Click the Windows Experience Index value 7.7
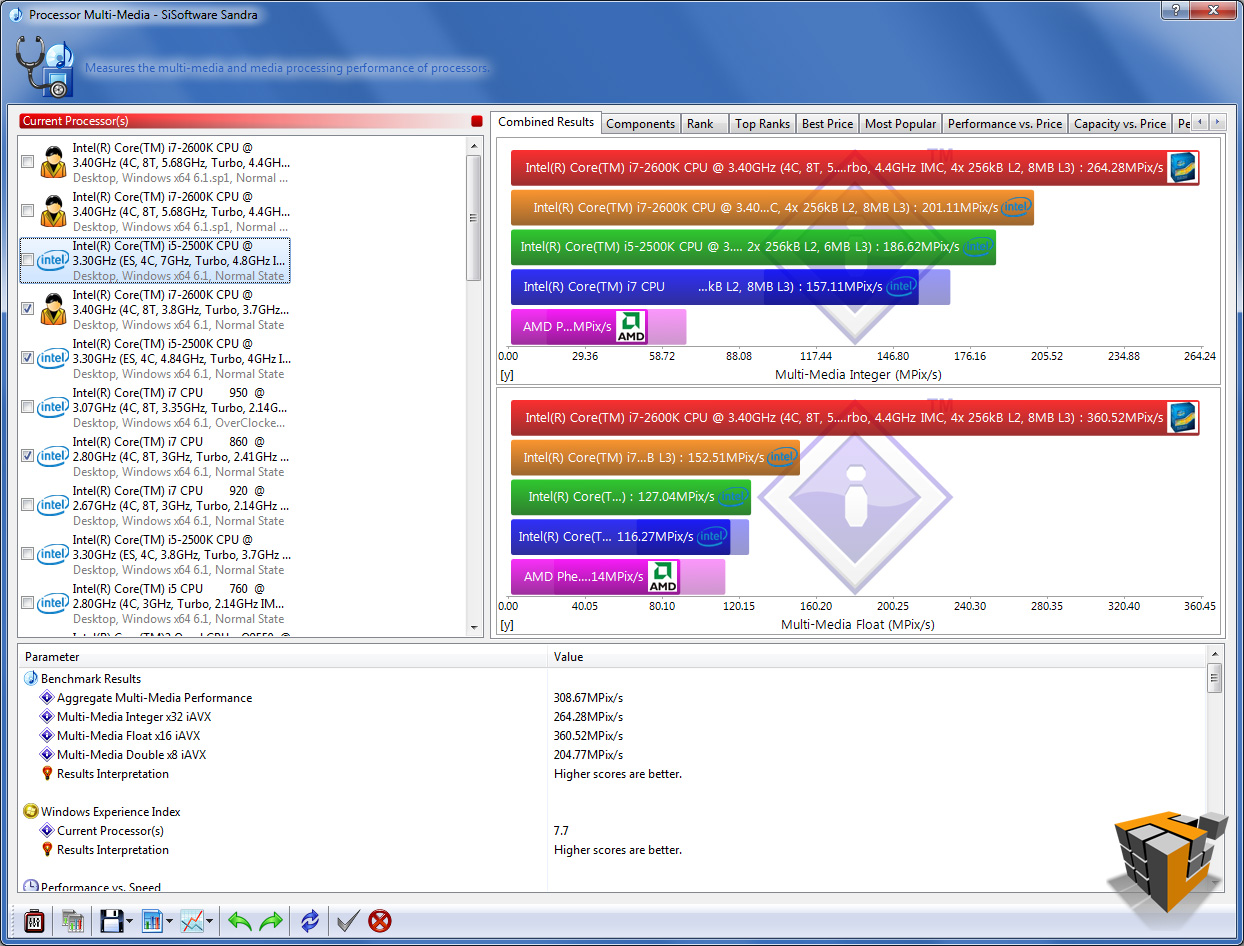The image size is (1244, 946). pyautogui.click(x=561, y=831)
